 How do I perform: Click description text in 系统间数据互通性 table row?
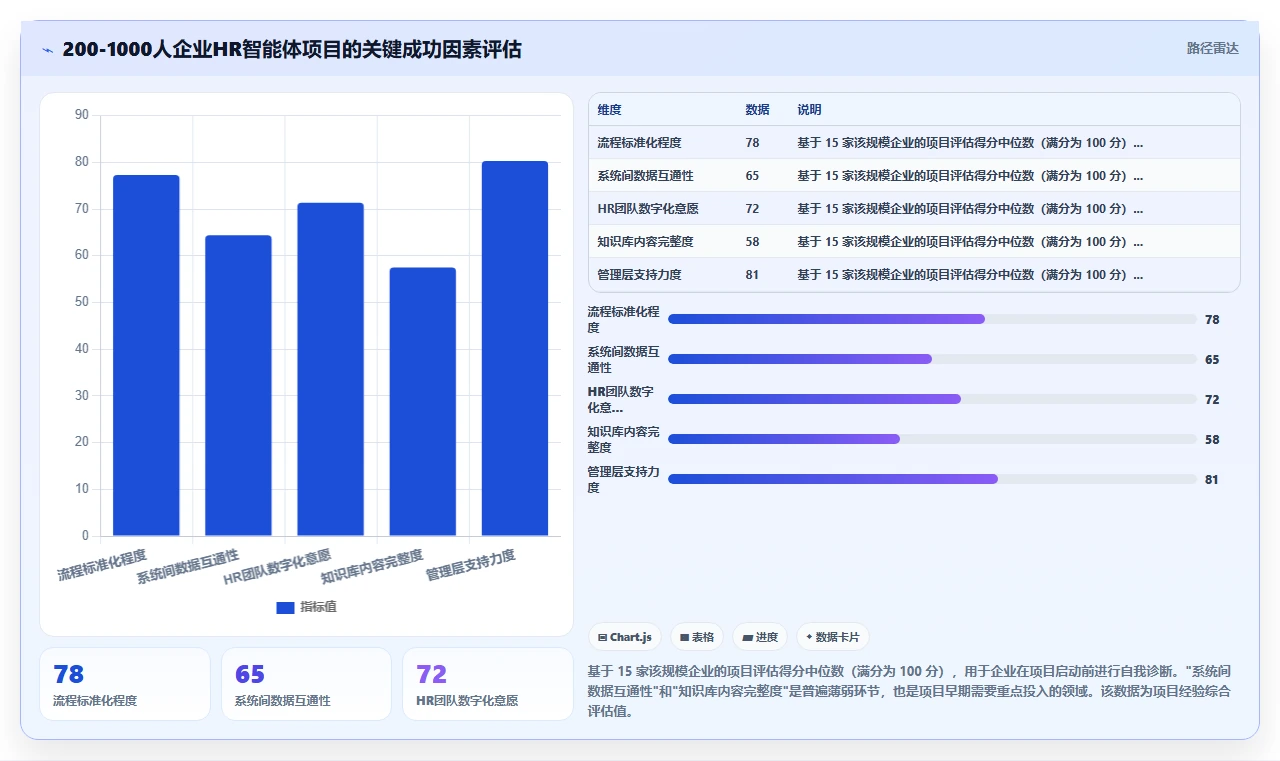(970, 176)
